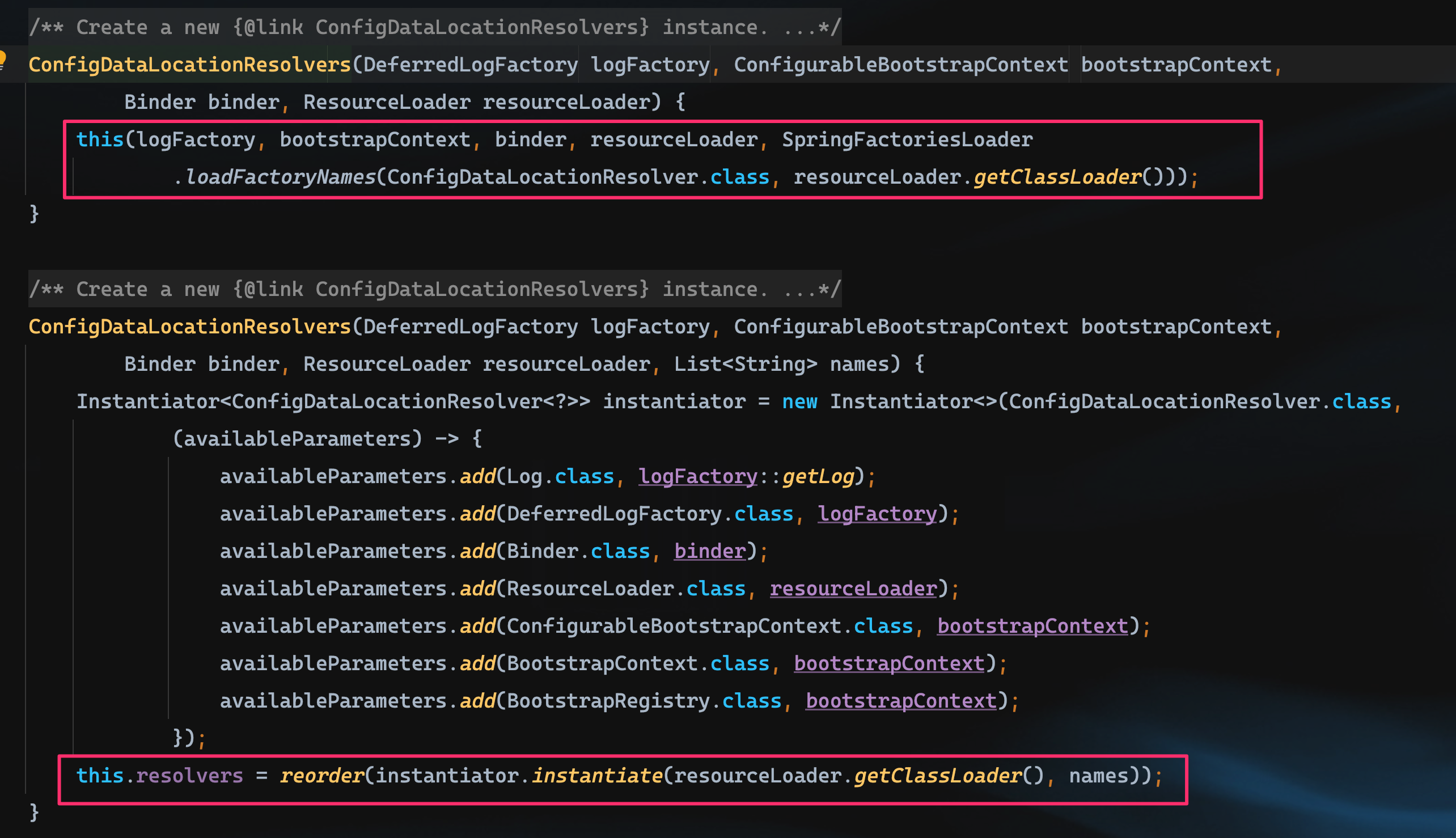Select the bootstrapContext underlined reference
1456x838 pixels.
click(1032, 625)
